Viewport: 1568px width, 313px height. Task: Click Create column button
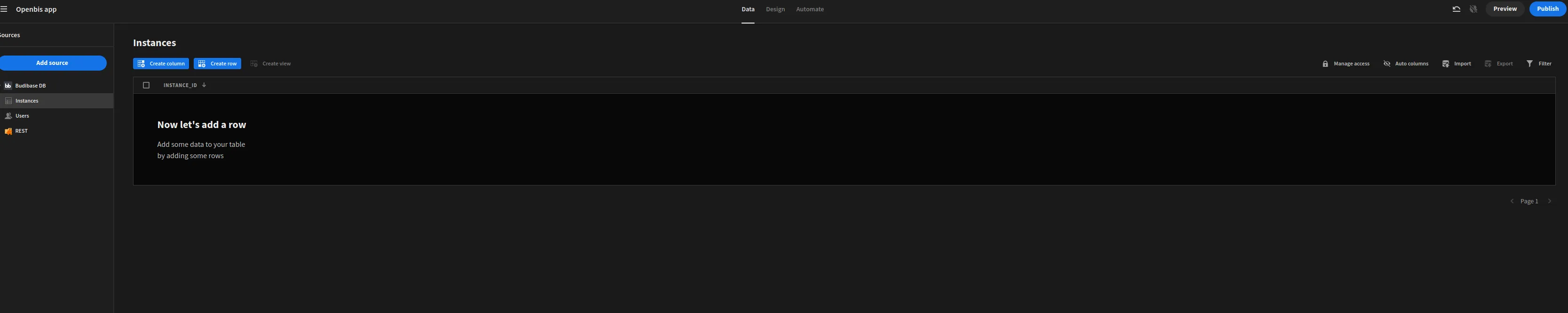click(x=161, y=64)
